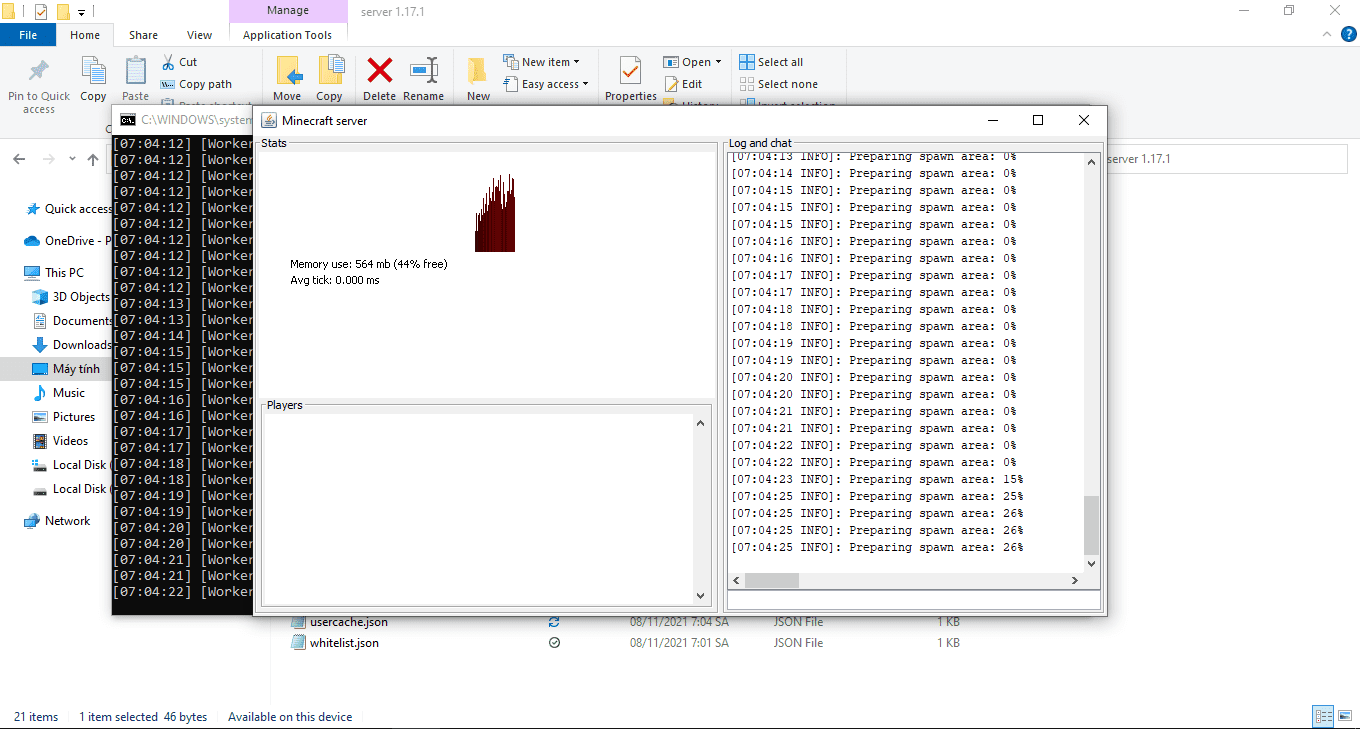Click the Explorer Forward arrow
The image size is (1360, 729).
point(48,159)
